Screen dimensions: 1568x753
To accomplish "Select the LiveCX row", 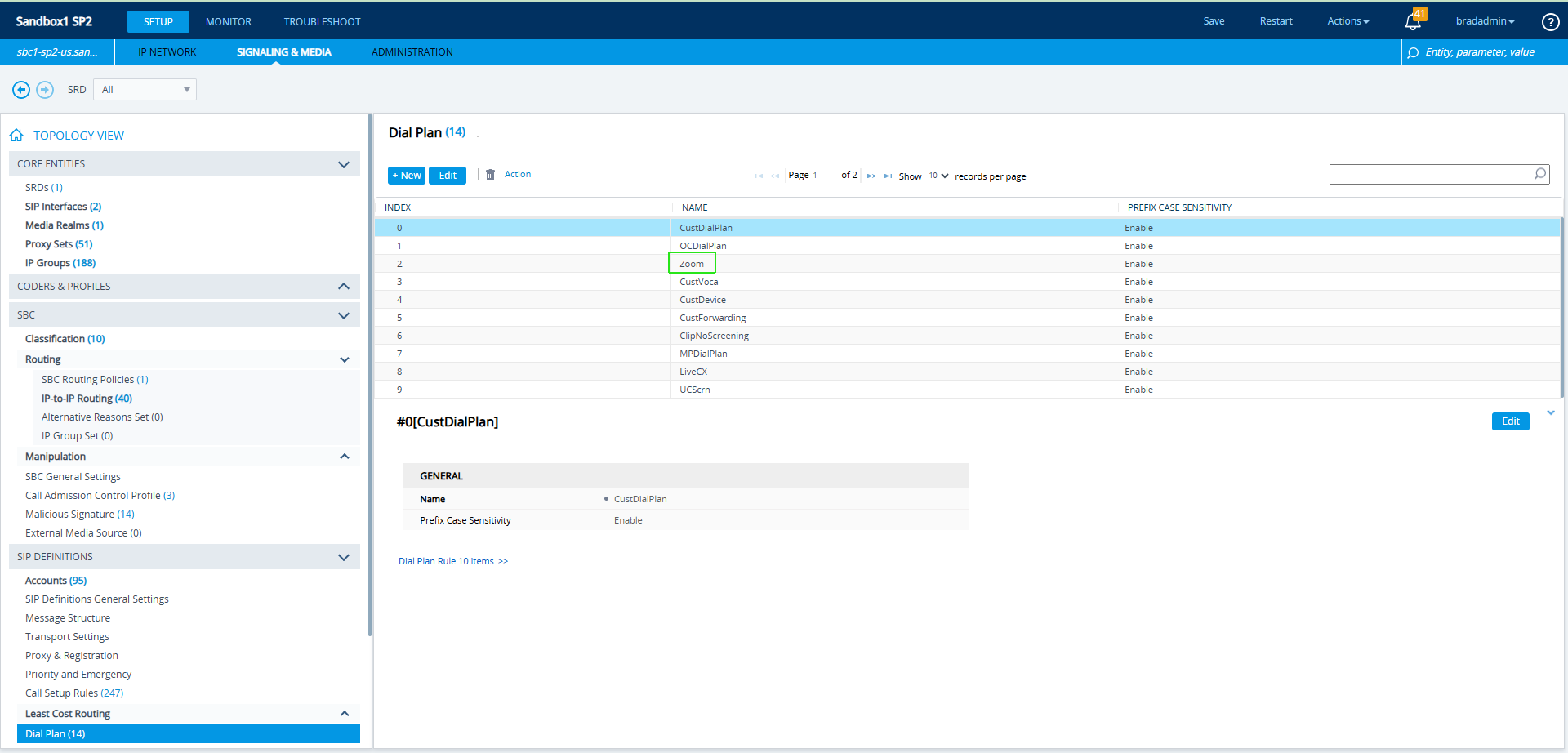I will point(967,372).
